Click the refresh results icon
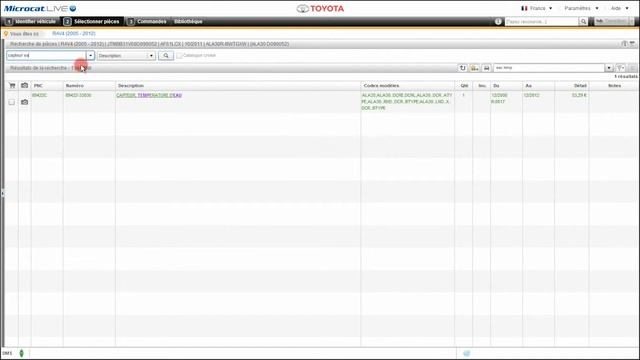 [462, 68]
